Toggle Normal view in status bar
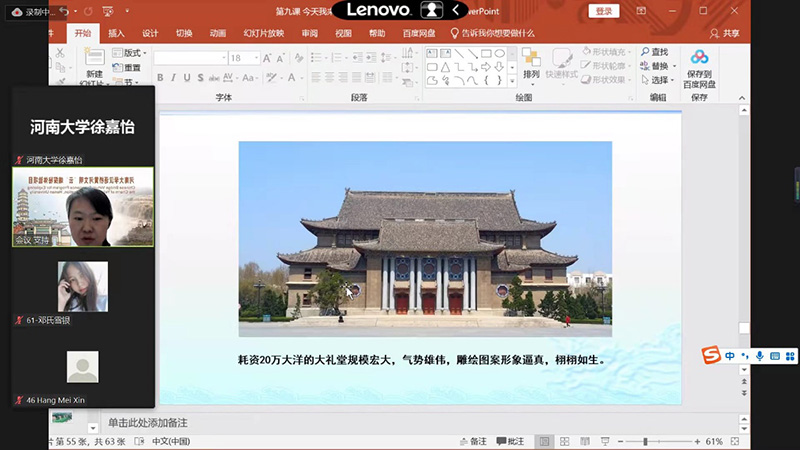 coord(544,441)
